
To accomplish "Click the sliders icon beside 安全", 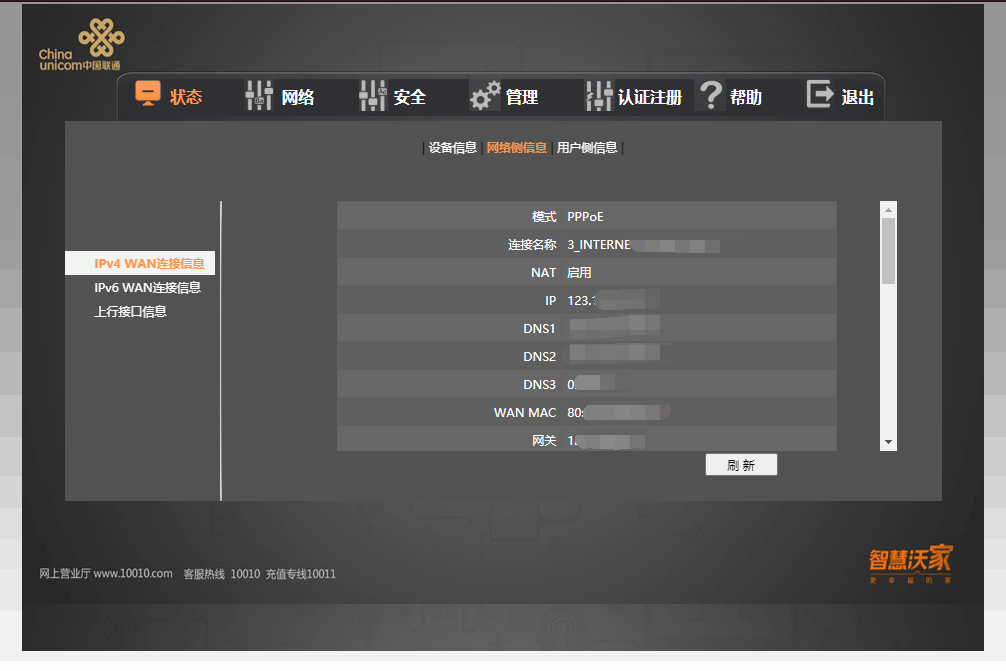I will pos(373,96).
